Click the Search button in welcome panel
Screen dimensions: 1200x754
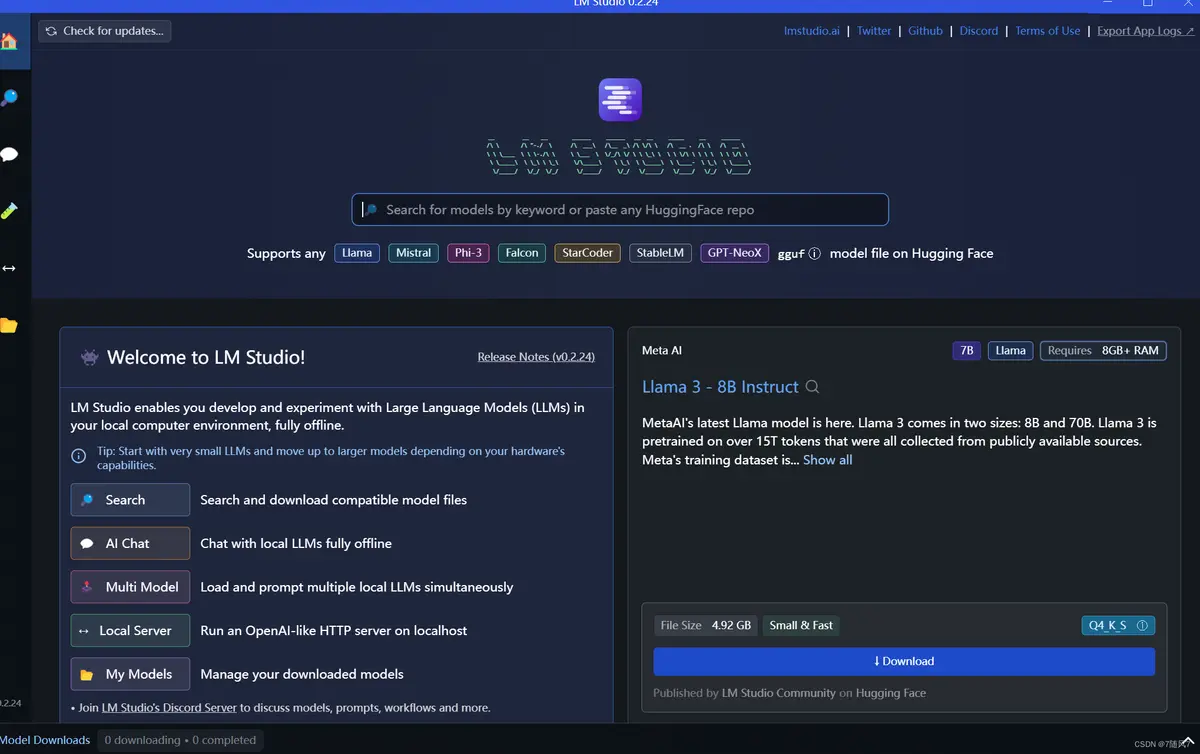130,500
